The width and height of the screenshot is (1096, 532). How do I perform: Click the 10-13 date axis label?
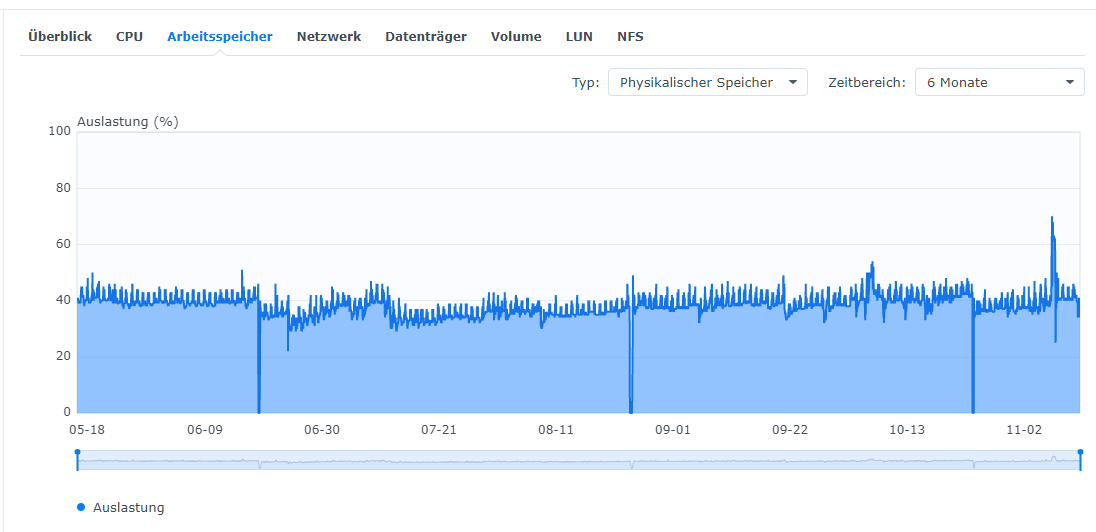pyautogui.click(x=907, y=429)
